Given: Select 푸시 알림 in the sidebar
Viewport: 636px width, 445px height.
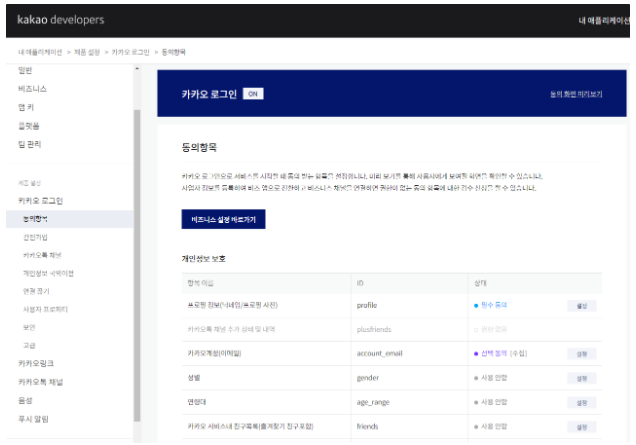Looking at the screenshot, I should pos(33,419).
